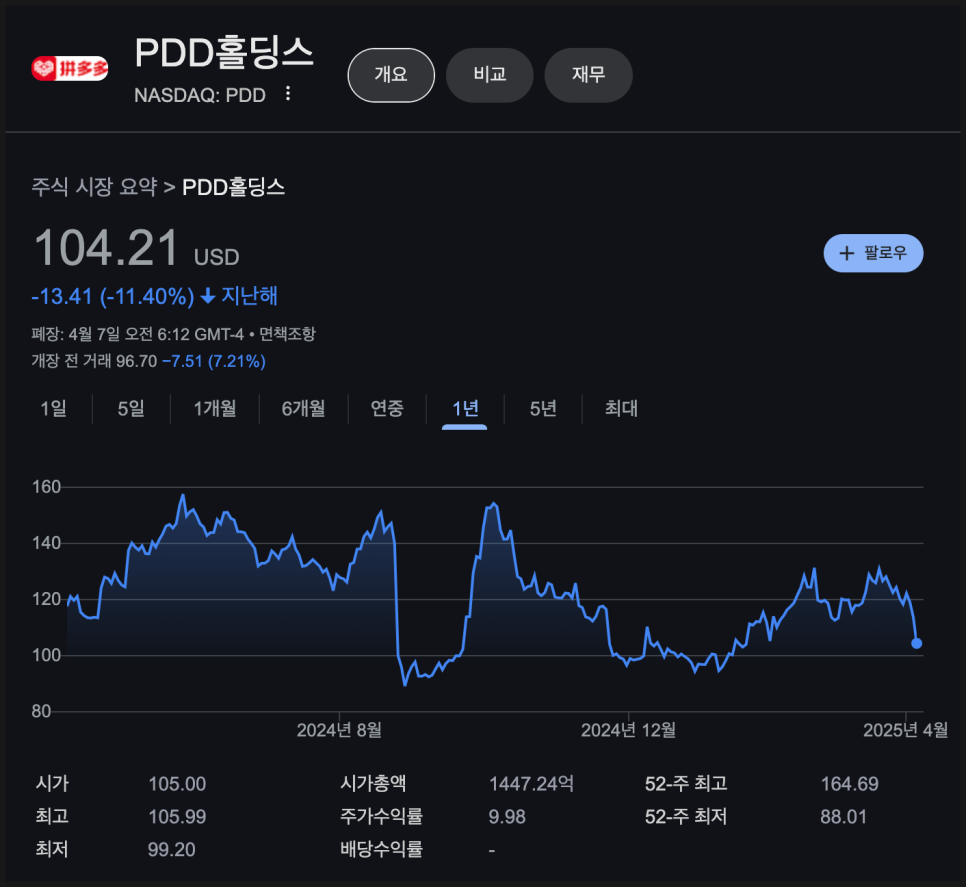The width and height of the screenshot is (966, 887).
Task: Click the 2024년 12월 axis label
Action: point(628,731)
